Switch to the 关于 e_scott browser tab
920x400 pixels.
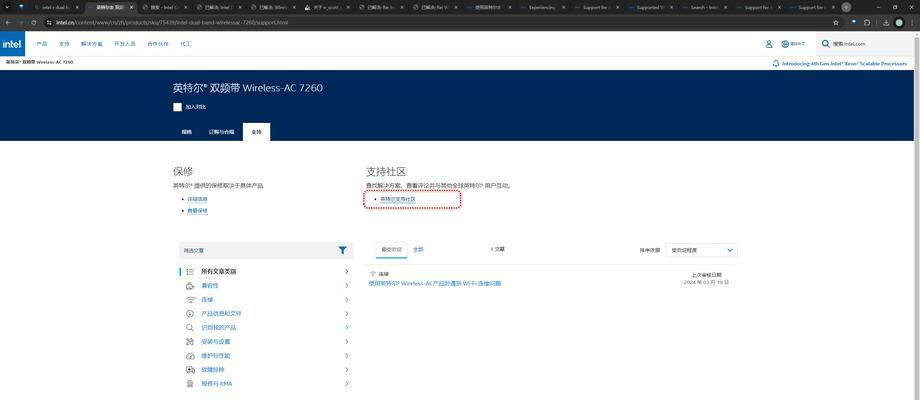tap(327, 7)
